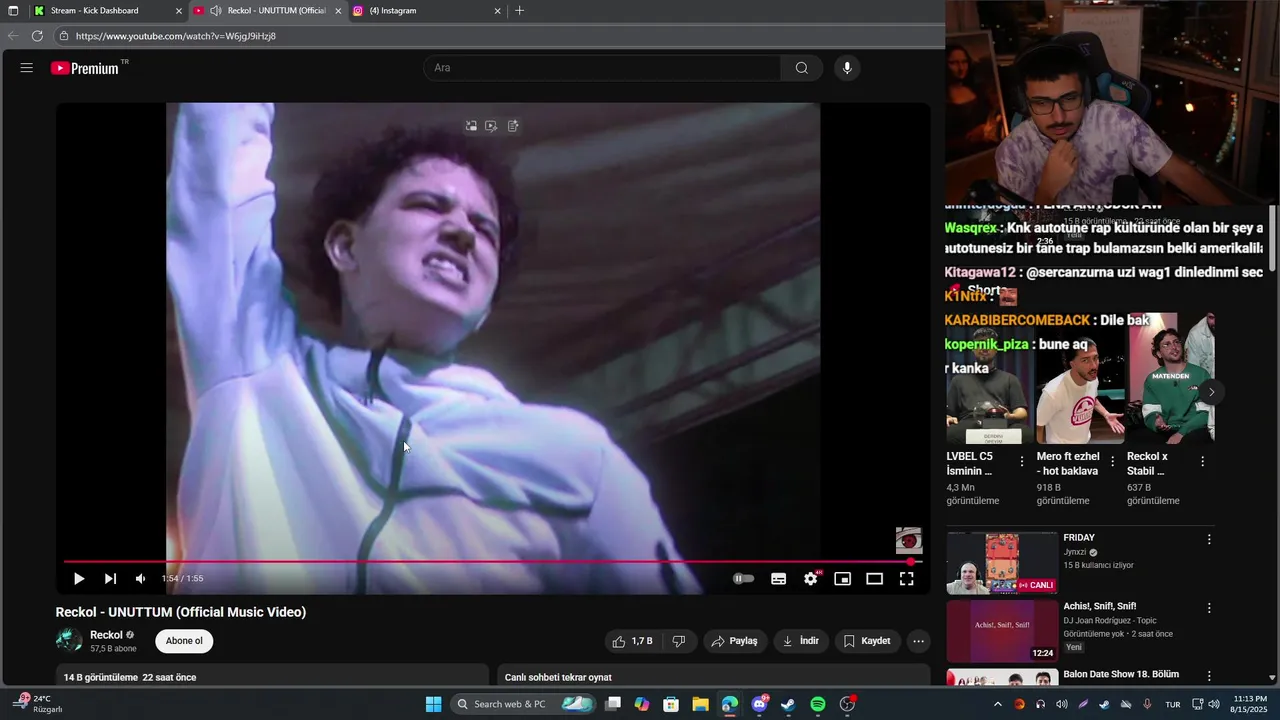Screen dimensions: 1280x720
Task: Open Windows Start menu
Action: click(x=433, y=704)
